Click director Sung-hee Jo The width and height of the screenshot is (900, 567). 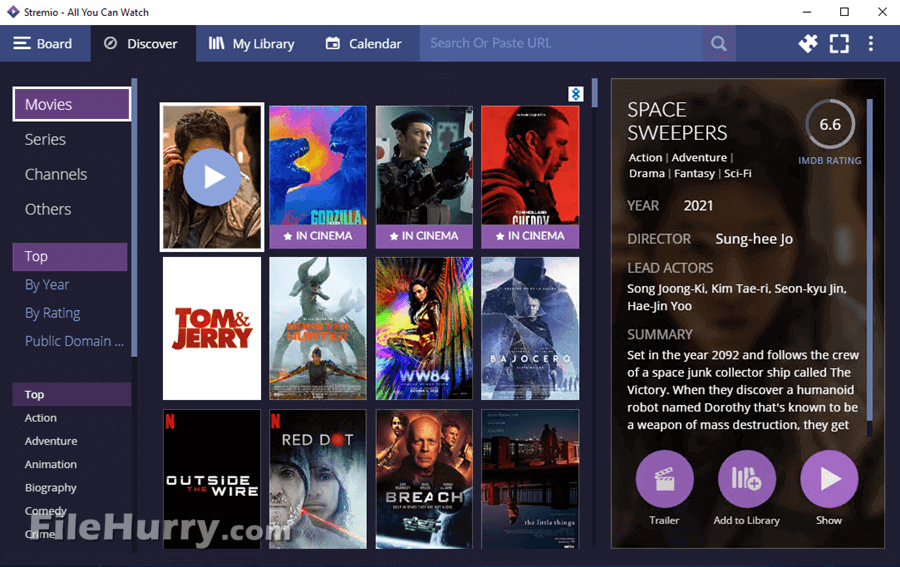click(754, 239)
